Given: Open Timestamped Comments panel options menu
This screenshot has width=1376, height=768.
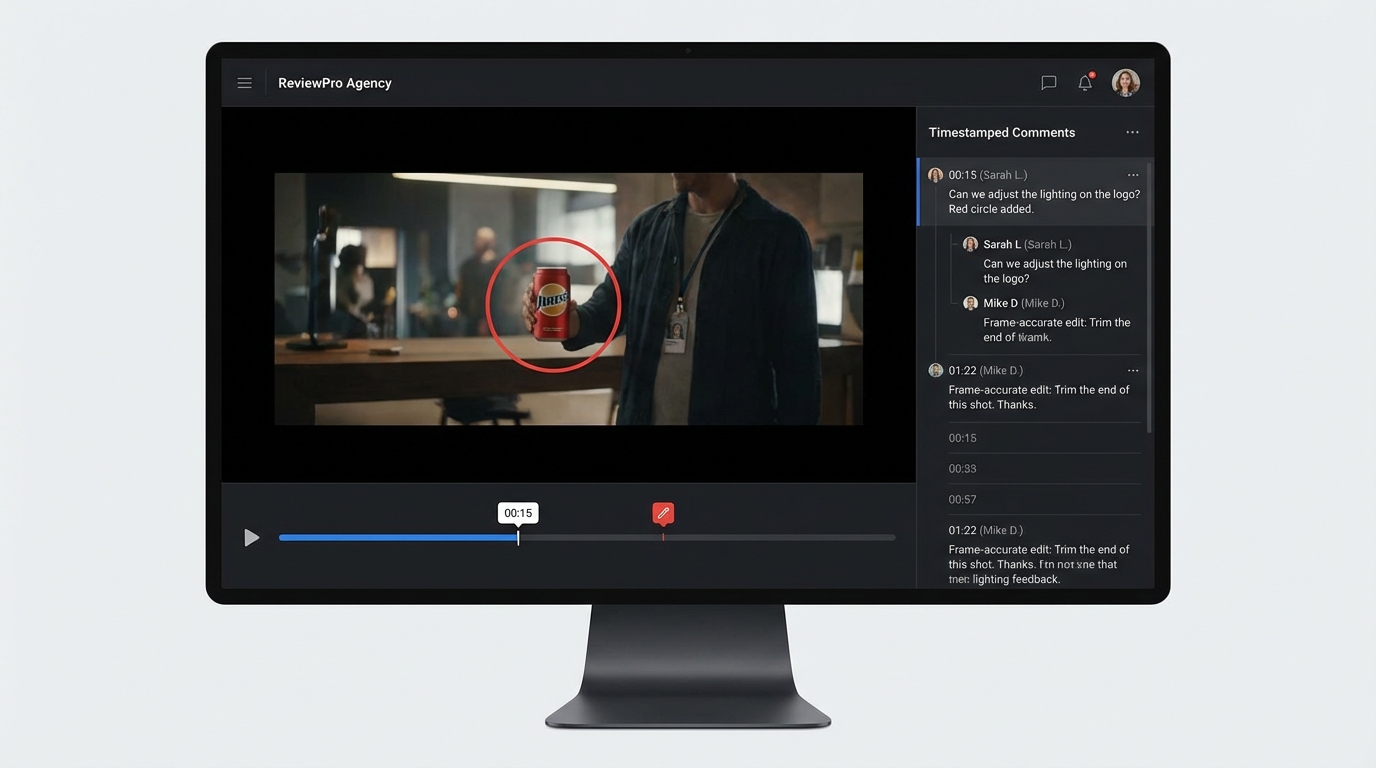Looking at the screenshot, I should click(1132, 132).
